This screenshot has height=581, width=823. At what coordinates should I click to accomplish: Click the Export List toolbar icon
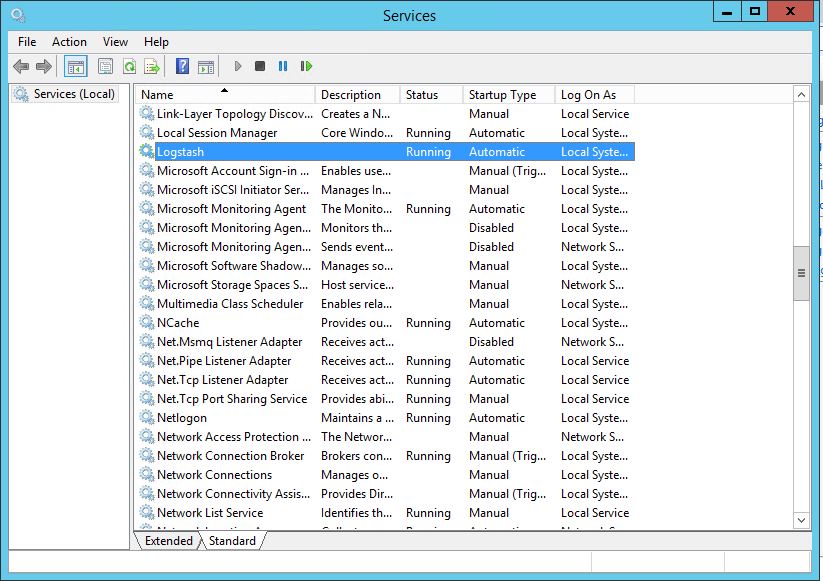152,67
